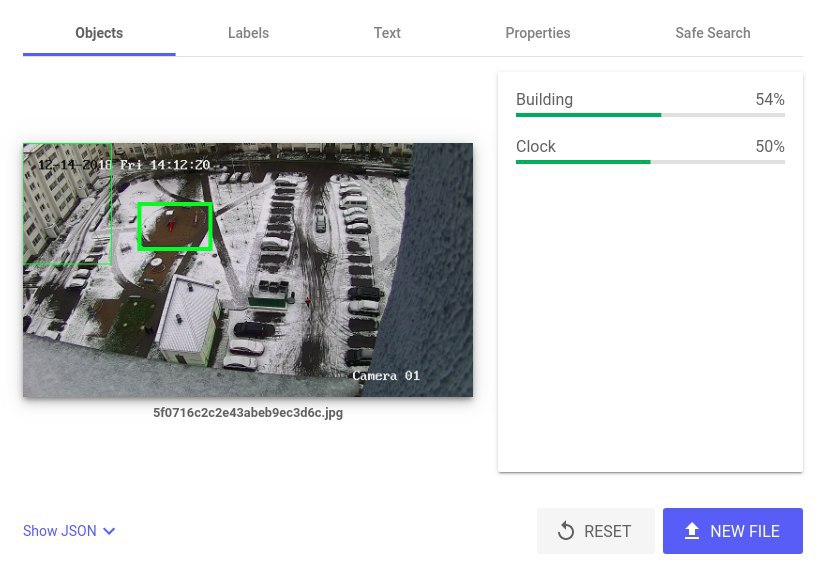Select the Building detection result
821x564 pixels.
(x=650, y=104)
